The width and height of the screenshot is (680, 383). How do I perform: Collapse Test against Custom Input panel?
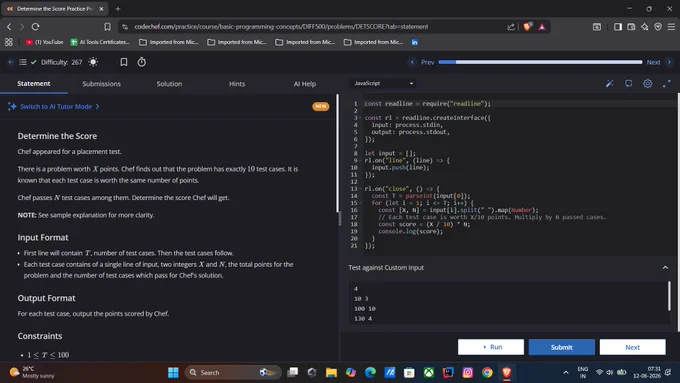(665, 268)
